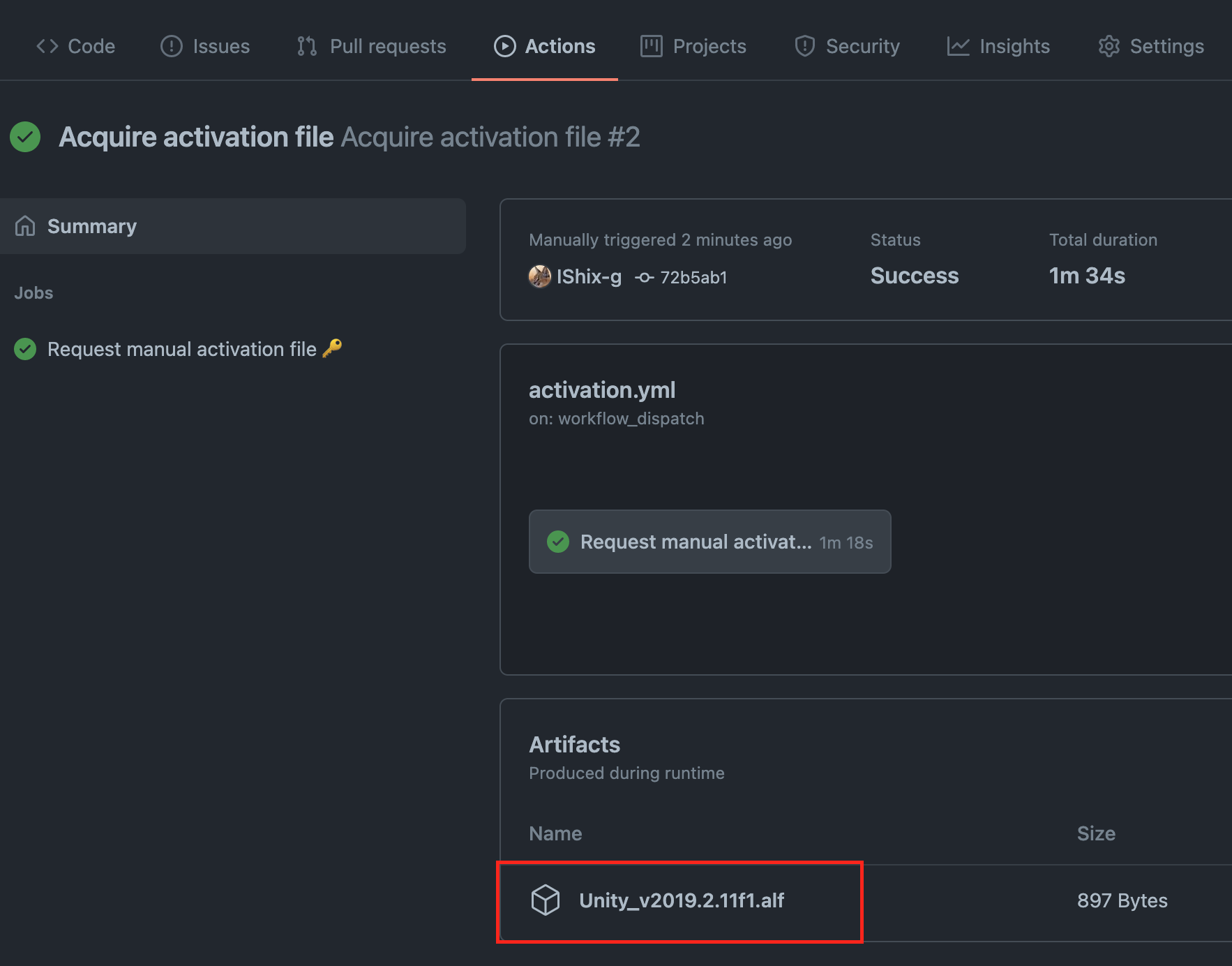Click the 897 Bytes artifact size
This screenshot has width=1232, height=966.
click(1122, 900)
